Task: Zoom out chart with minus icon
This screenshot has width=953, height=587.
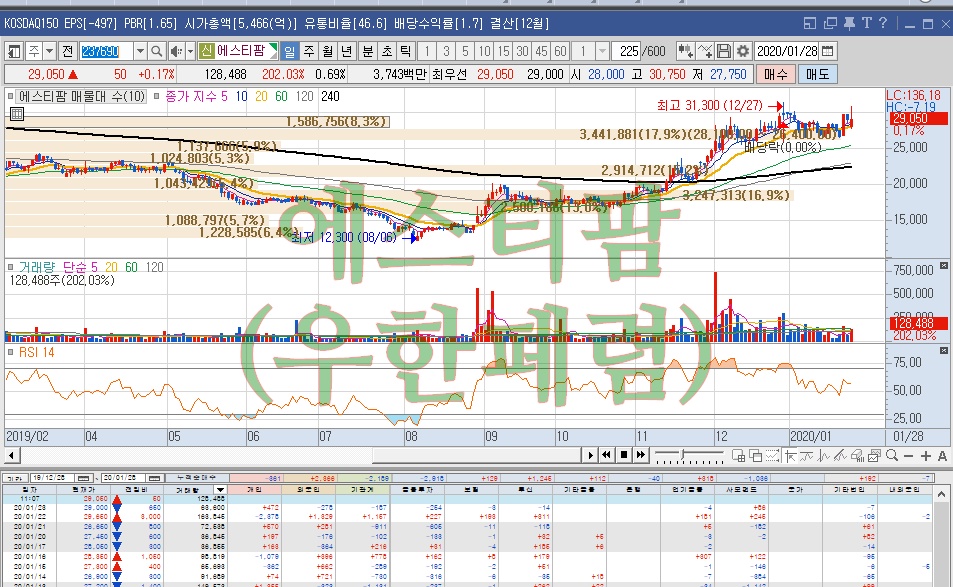Action: pyautogui.click(x=909, y=456)
